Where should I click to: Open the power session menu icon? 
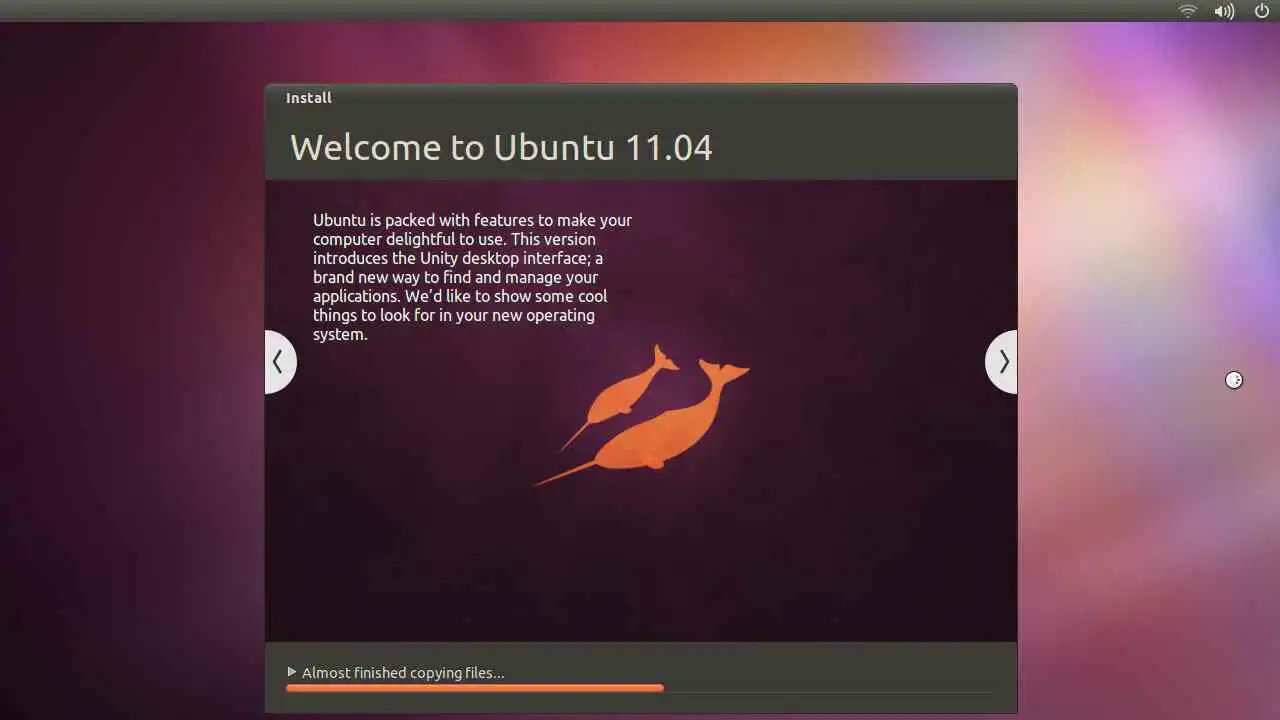click(x=1262, y=11)
